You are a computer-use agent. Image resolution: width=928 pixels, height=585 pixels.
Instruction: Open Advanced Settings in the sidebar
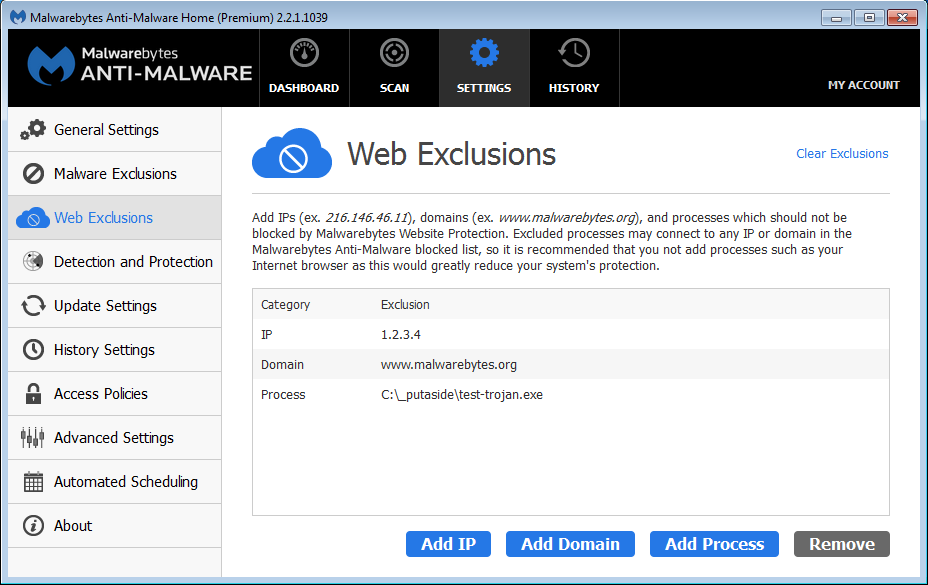coord(114,438)
